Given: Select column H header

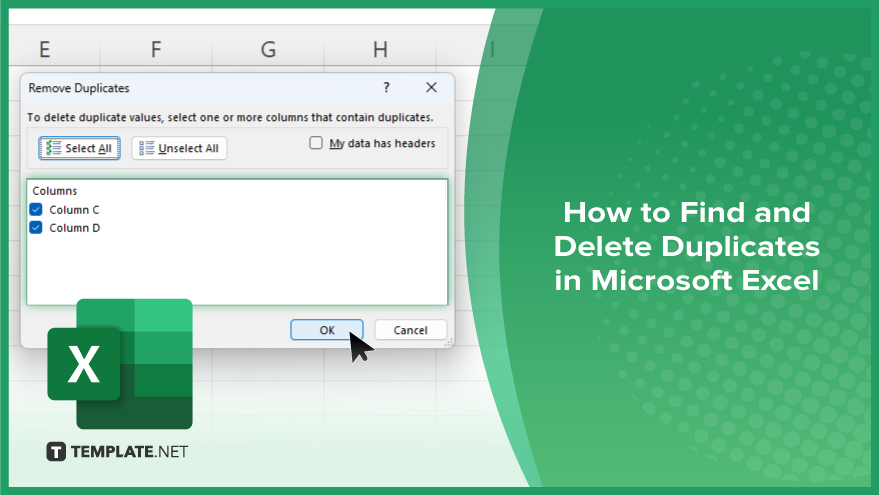Looking at the screenshot, I should coord(380,49).
